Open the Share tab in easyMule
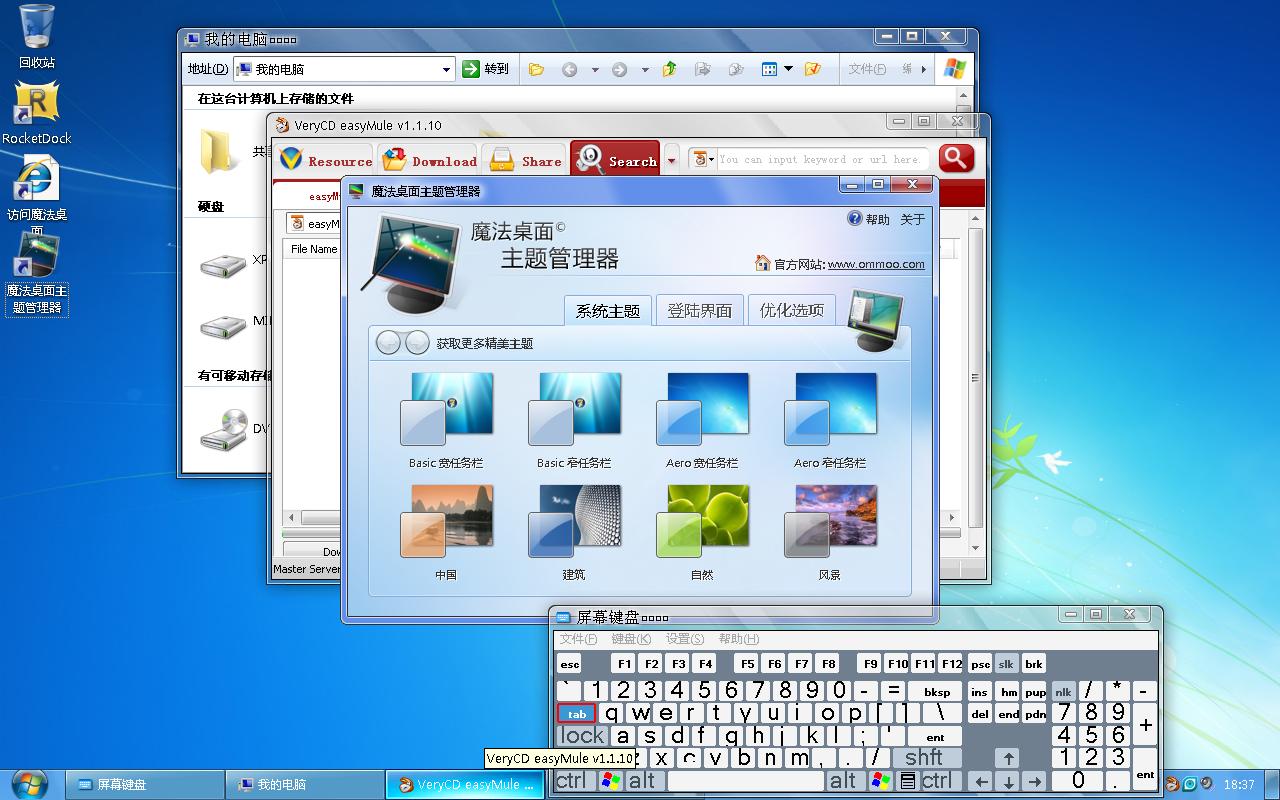 [526, 160]
